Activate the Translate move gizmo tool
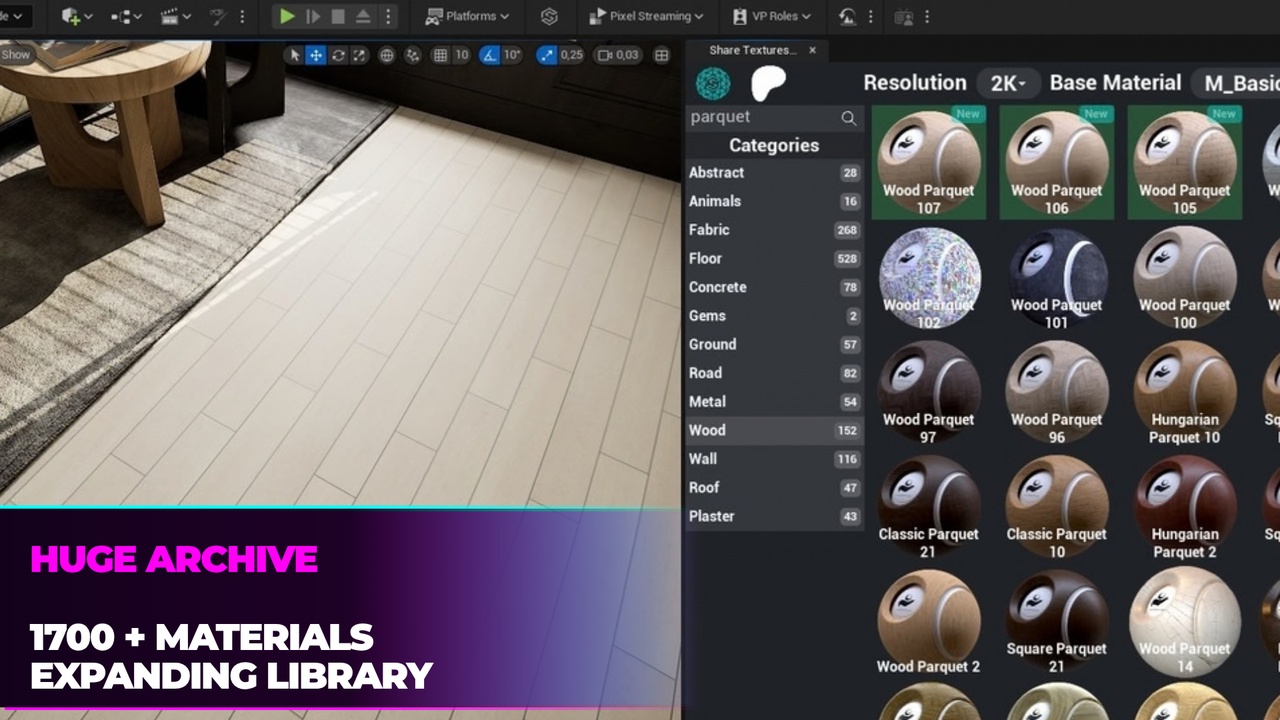This screenshot has width=1280, height=720. pos(316,55)
